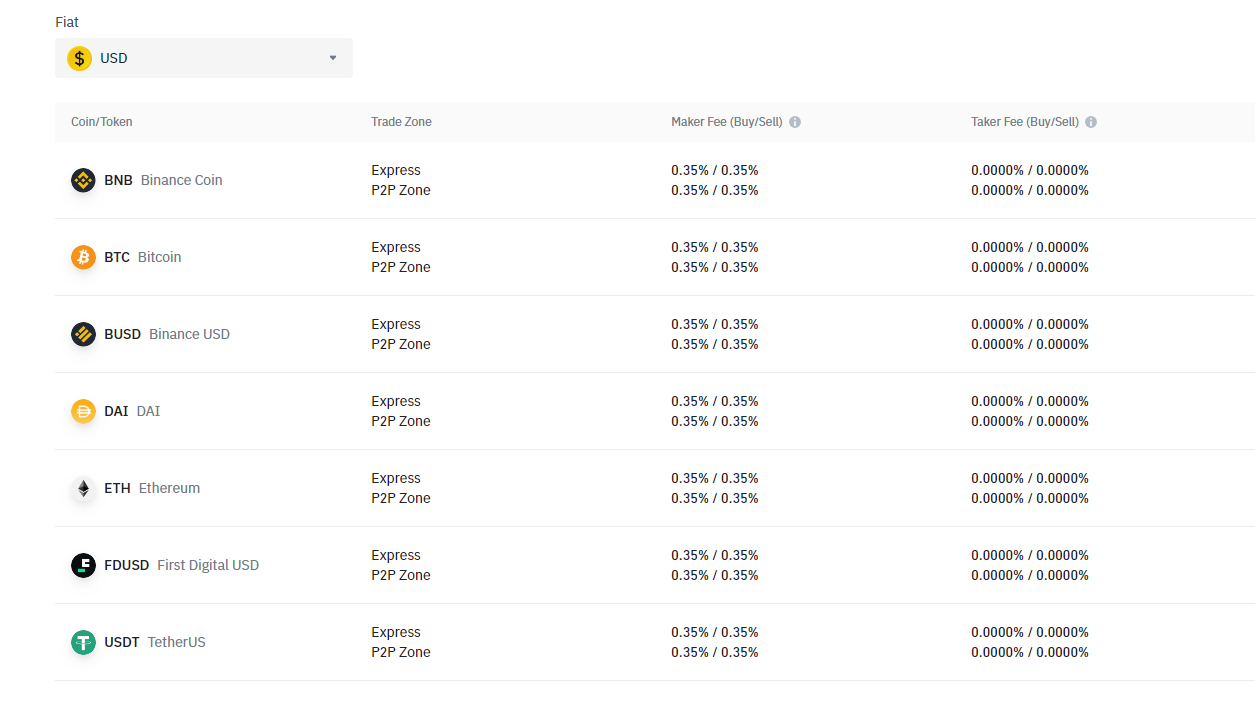Click the BTC Bitcoin icon

point(83,257)
